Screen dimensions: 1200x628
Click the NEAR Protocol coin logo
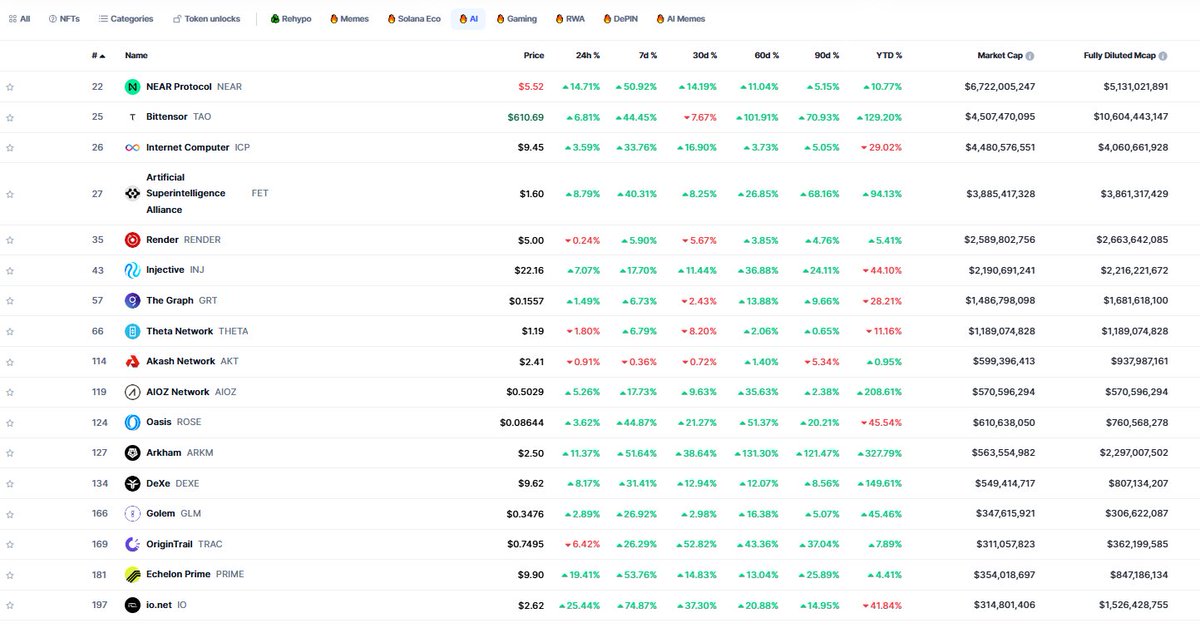tap(132, 87)
